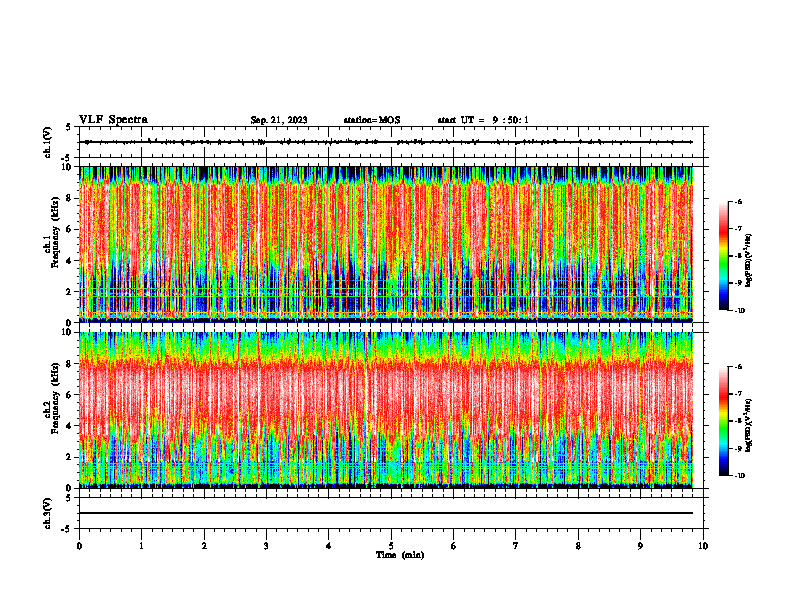Click the "2" kHz tick on ch.1 frequency axis

tap(70, 291)
